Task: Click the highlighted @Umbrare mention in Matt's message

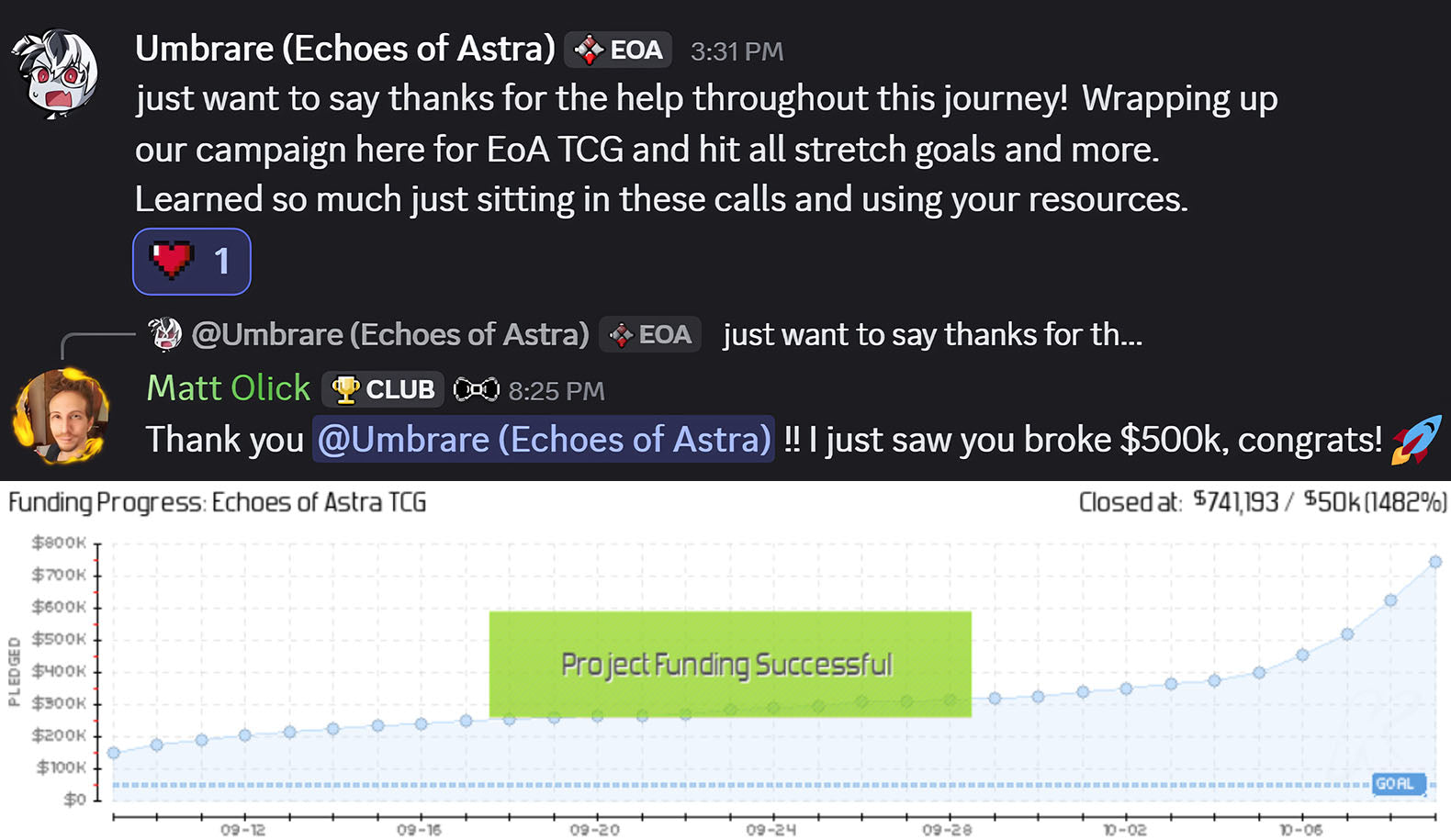Action: (x=544, y=440)
